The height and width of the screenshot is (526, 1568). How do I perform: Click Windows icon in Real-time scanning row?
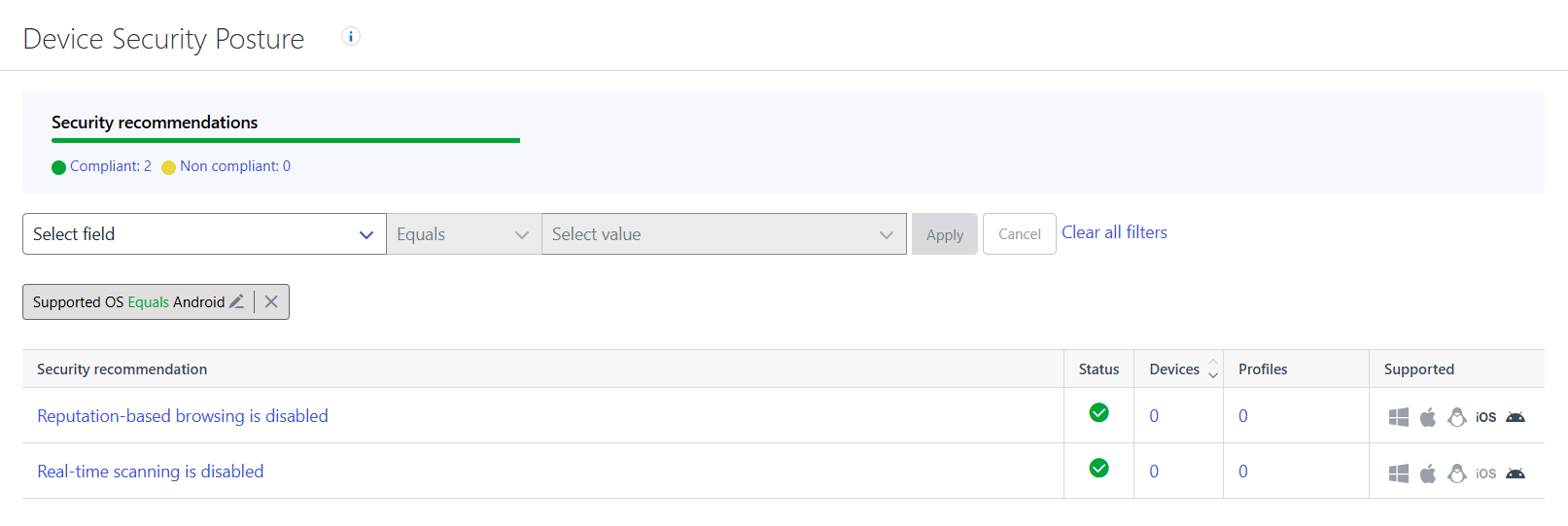1399,473
